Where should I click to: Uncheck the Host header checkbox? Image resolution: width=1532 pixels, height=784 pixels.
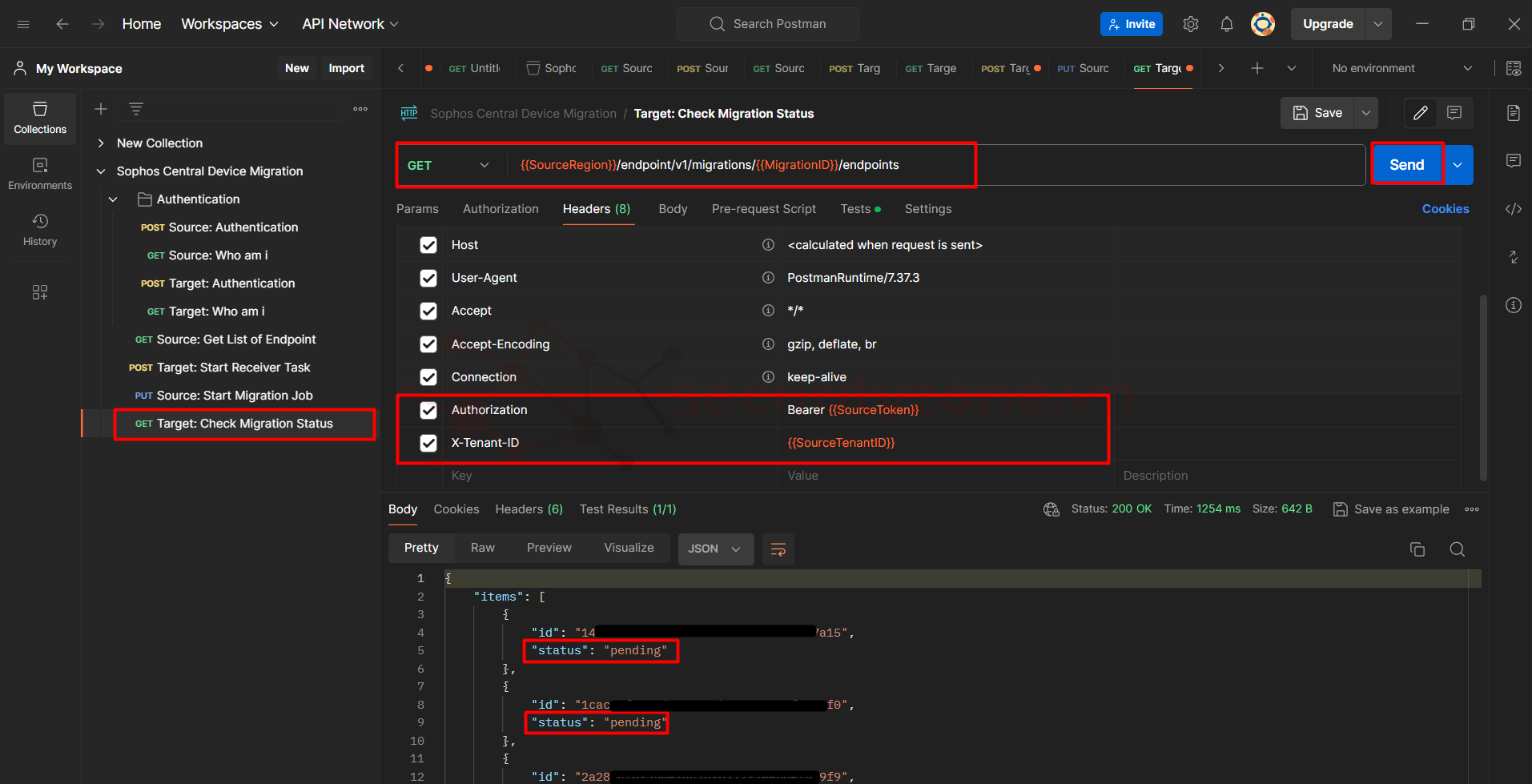coord(428,245)
